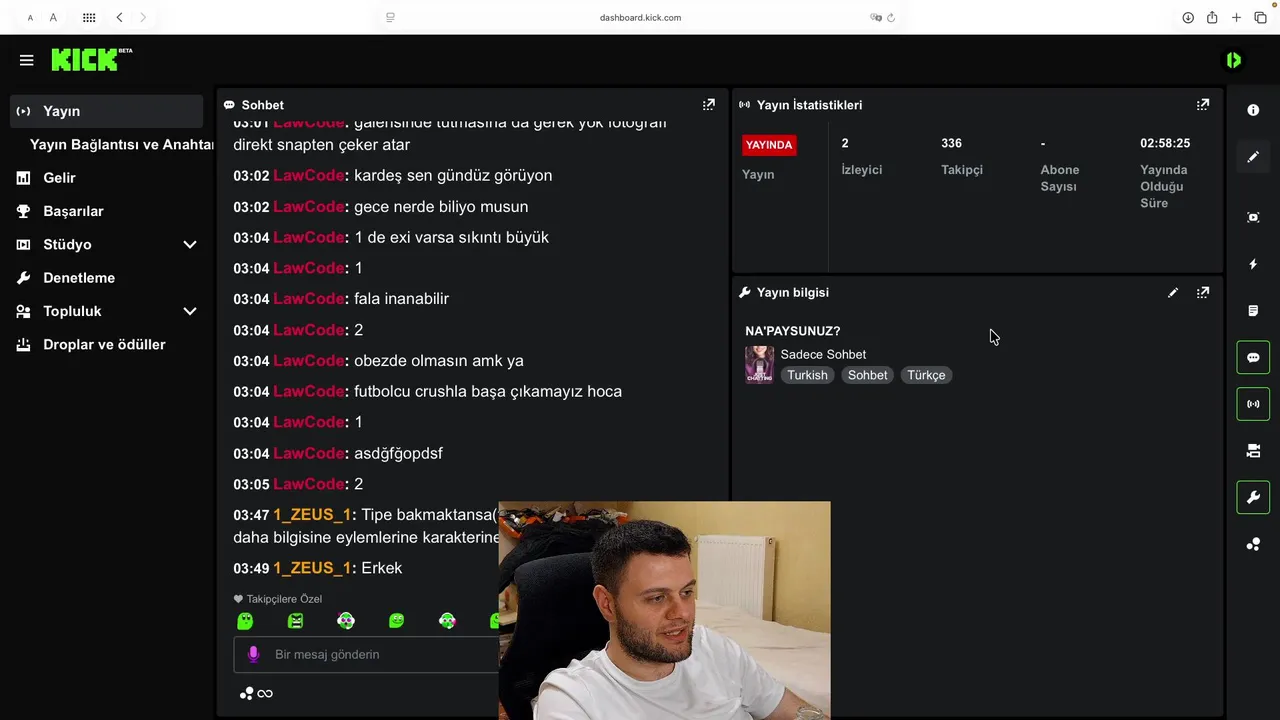Click the lightning bolt icon in right sidebar

(x=1253, y=264)
